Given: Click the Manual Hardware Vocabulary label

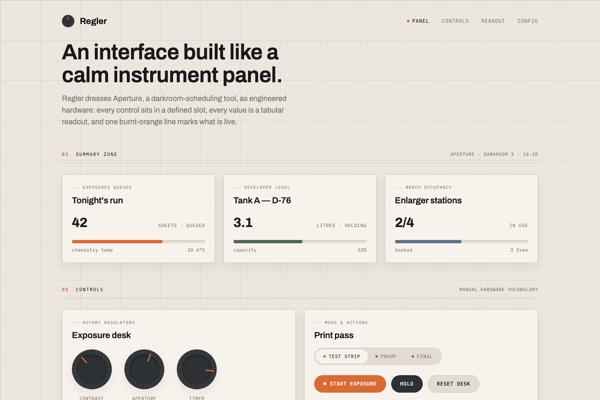Looking at the screenshot, I should (499, 289).
